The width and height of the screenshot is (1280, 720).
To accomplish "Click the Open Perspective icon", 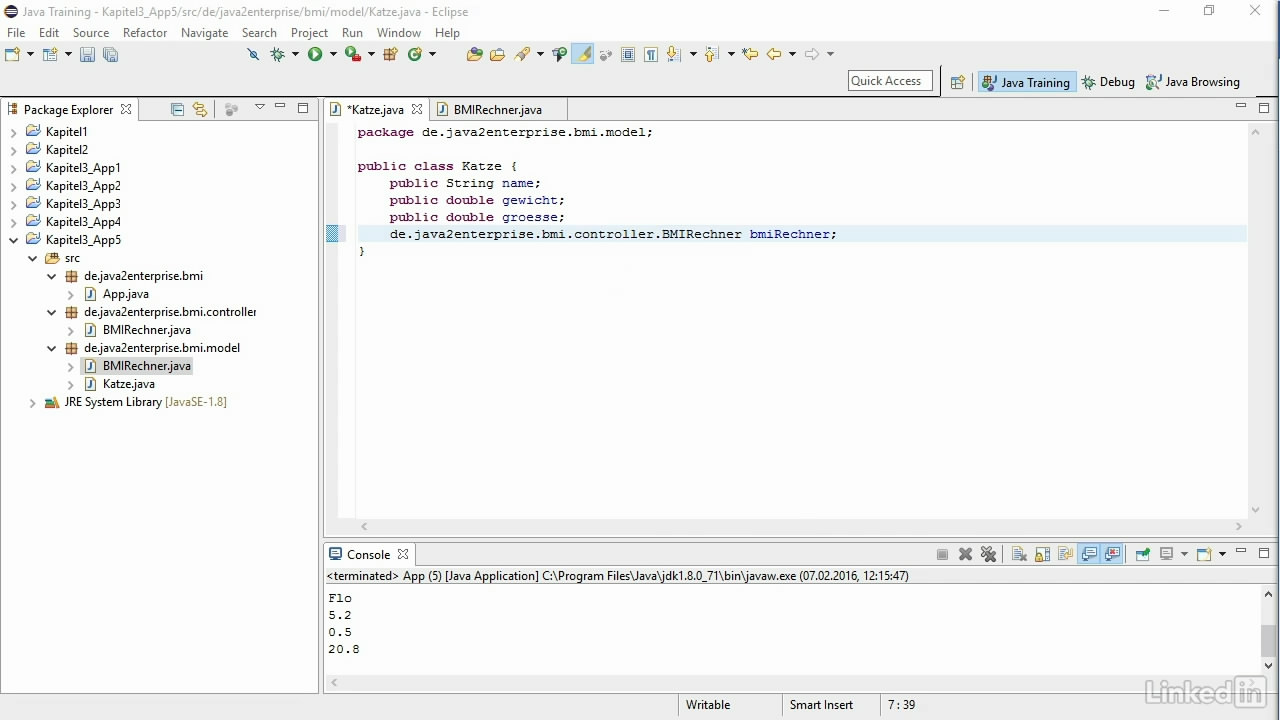I will pyautogui.click(x=957, y=82).
